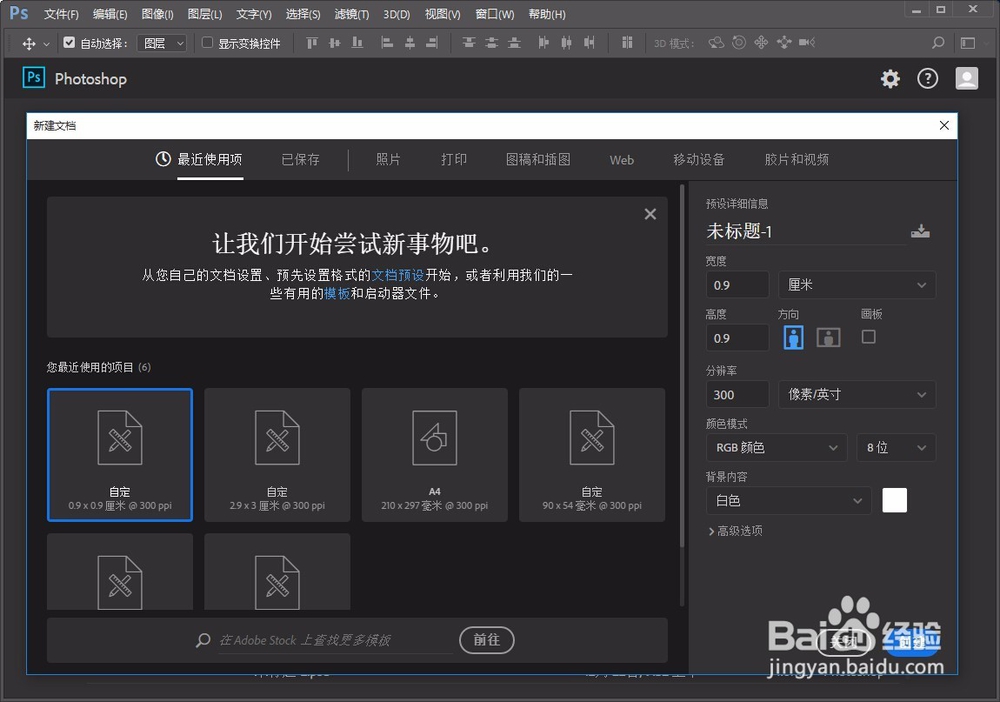The image size is (1000, 702).
Task: Click the 3D roll mode icon
Action: 739,43
